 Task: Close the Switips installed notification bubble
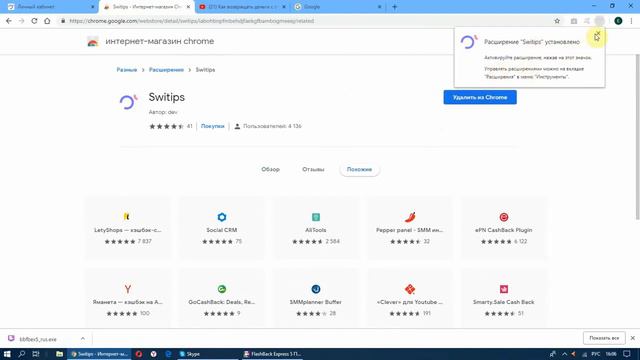[x=598, y=33]
